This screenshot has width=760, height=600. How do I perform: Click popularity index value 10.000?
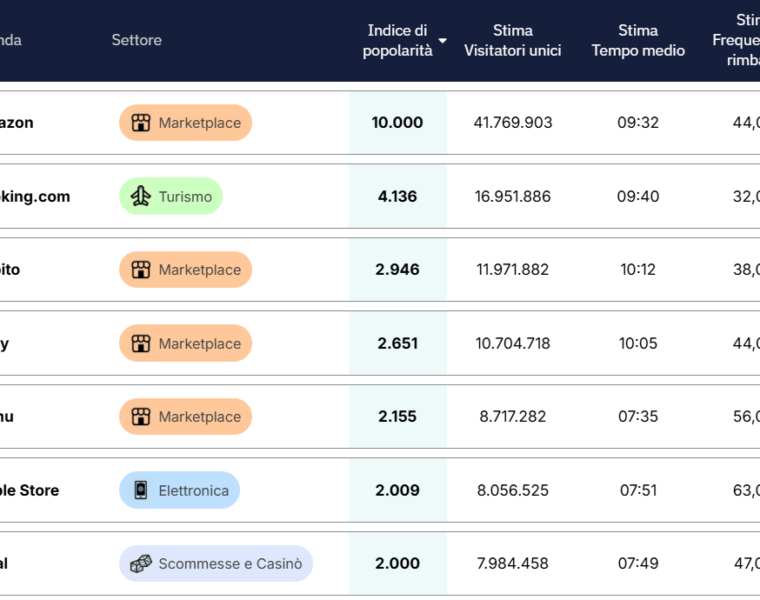tap(397, 123)
